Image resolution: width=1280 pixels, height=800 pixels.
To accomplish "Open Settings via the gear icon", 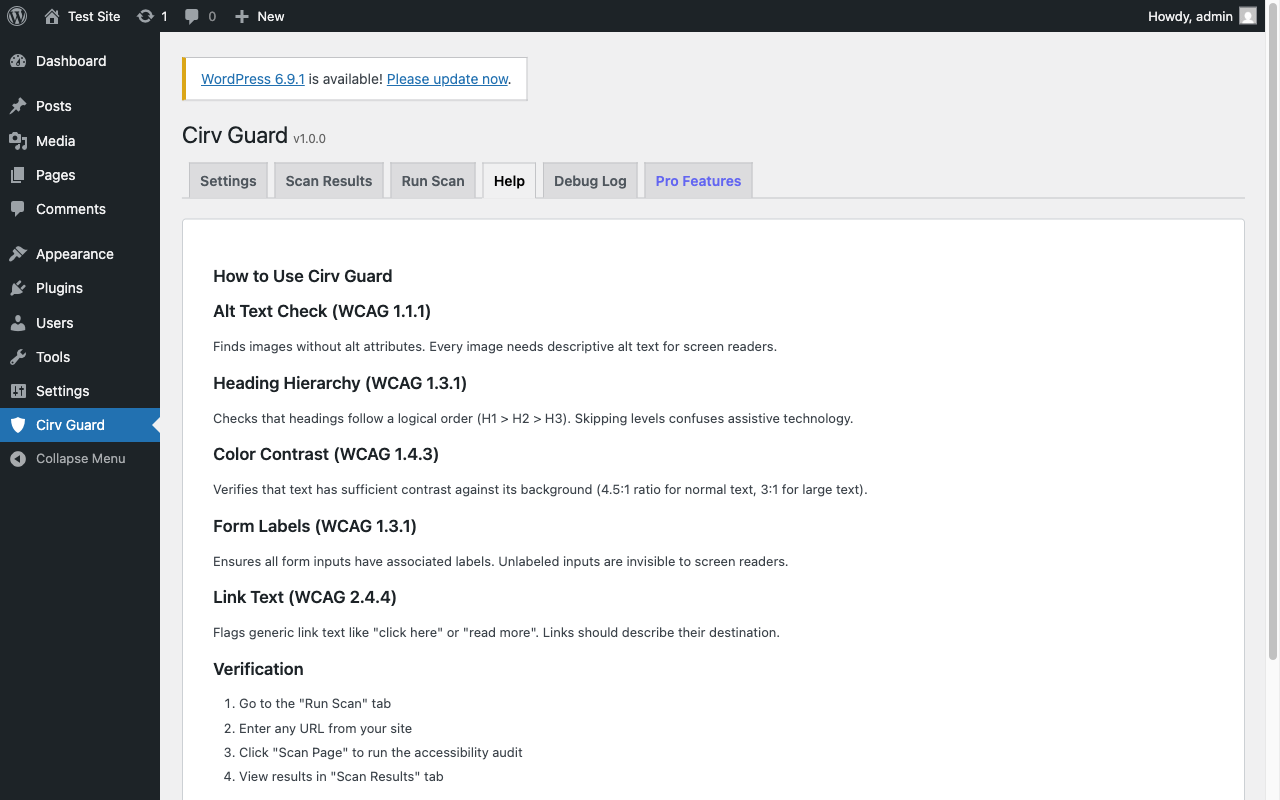I will [20, 390].
